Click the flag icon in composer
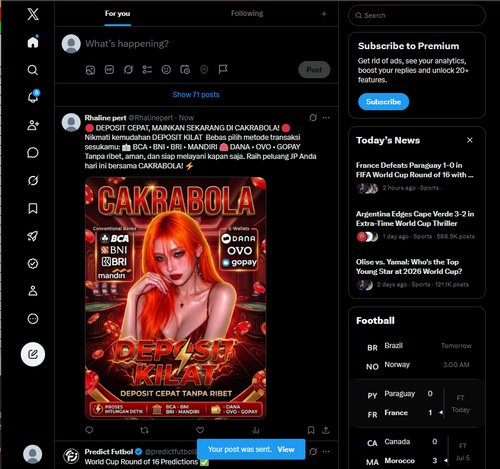This screenshot has width=500, height=469. [x=223, y=69]
